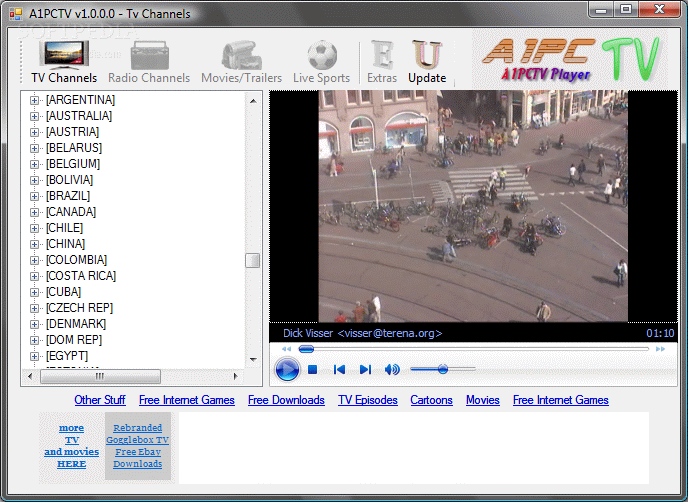The height and width of the screenshot is (502, 688).
Task: Play the stream with the round play button
Action: tap(287, 369)
